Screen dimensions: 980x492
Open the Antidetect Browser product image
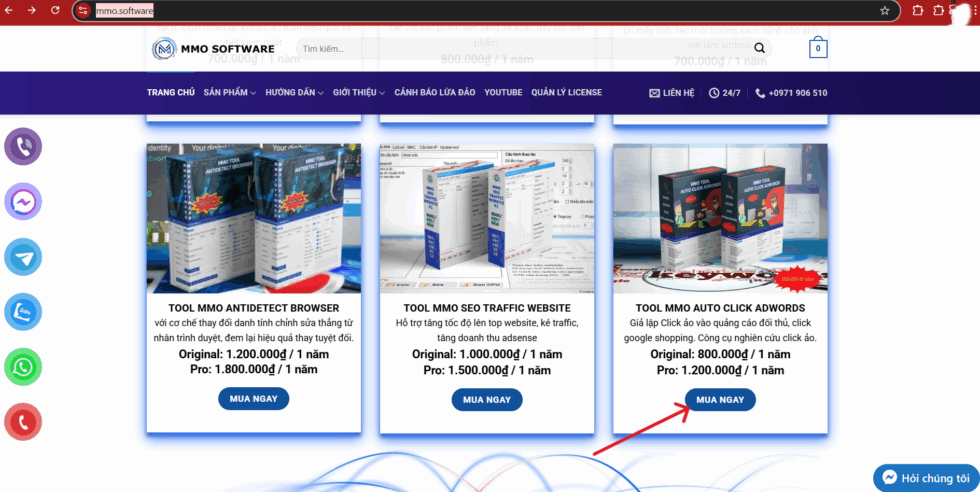click(x=254, y=218)
